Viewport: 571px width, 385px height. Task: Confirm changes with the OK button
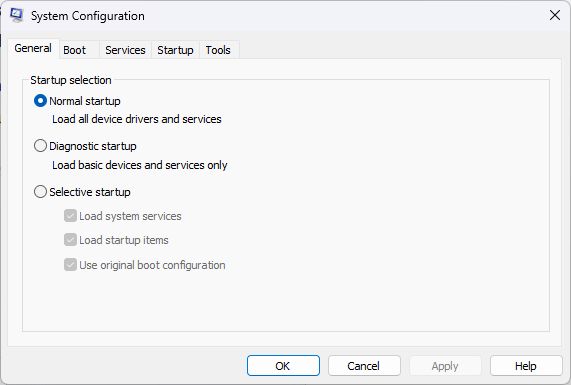tap(283, 366)
